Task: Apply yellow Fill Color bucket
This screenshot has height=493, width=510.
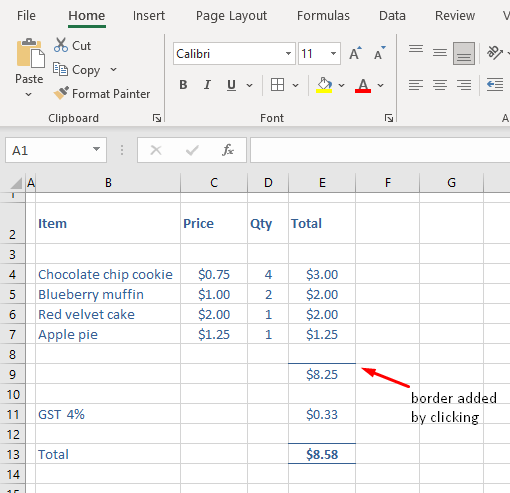Action: 324,85
